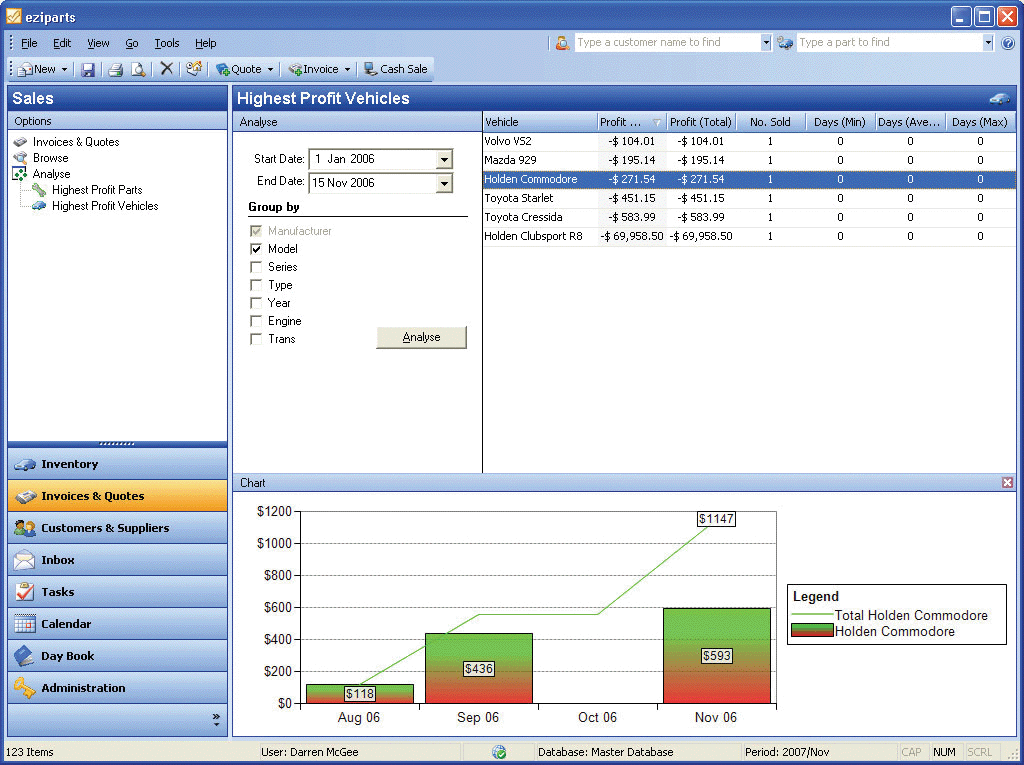Click the Administration keys icon
This screenshot has width=1024, height=765.
pos(25,688)
